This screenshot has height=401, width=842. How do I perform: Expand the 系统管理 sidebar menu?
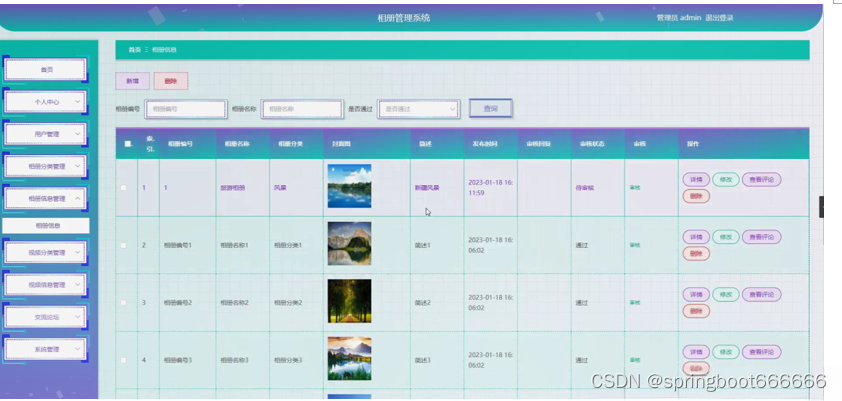coord(46,349)
